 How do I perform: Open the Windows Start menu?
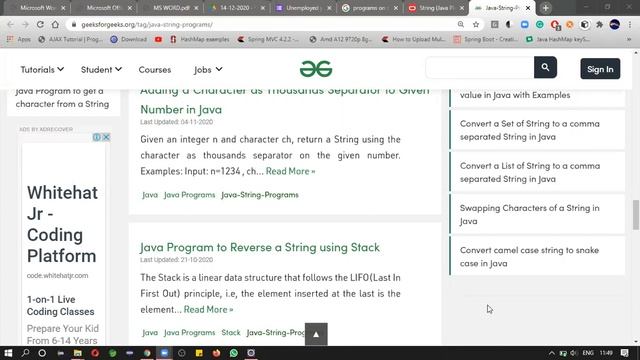coord(8,353)
